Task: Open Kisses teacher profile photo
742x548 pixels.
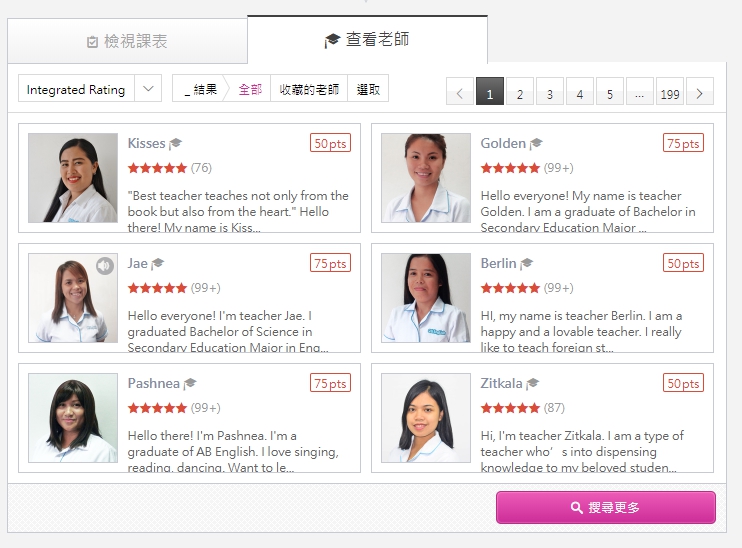Action: [x=73, y=178]
